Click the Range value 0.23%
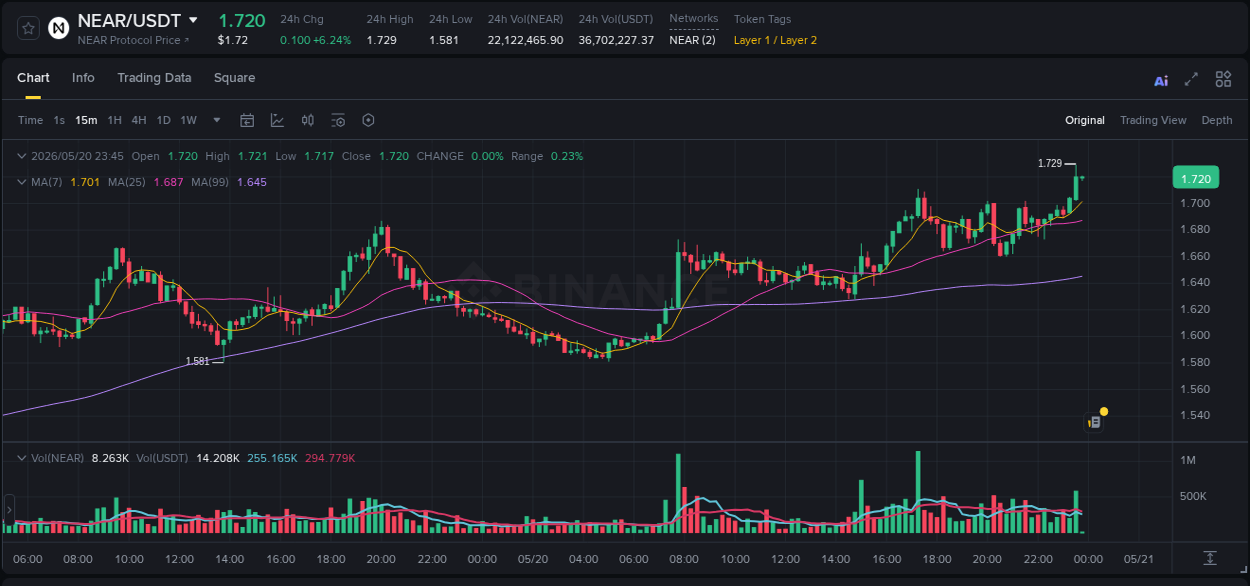This screenshot has width=1250, height=586. coord(567,156)
